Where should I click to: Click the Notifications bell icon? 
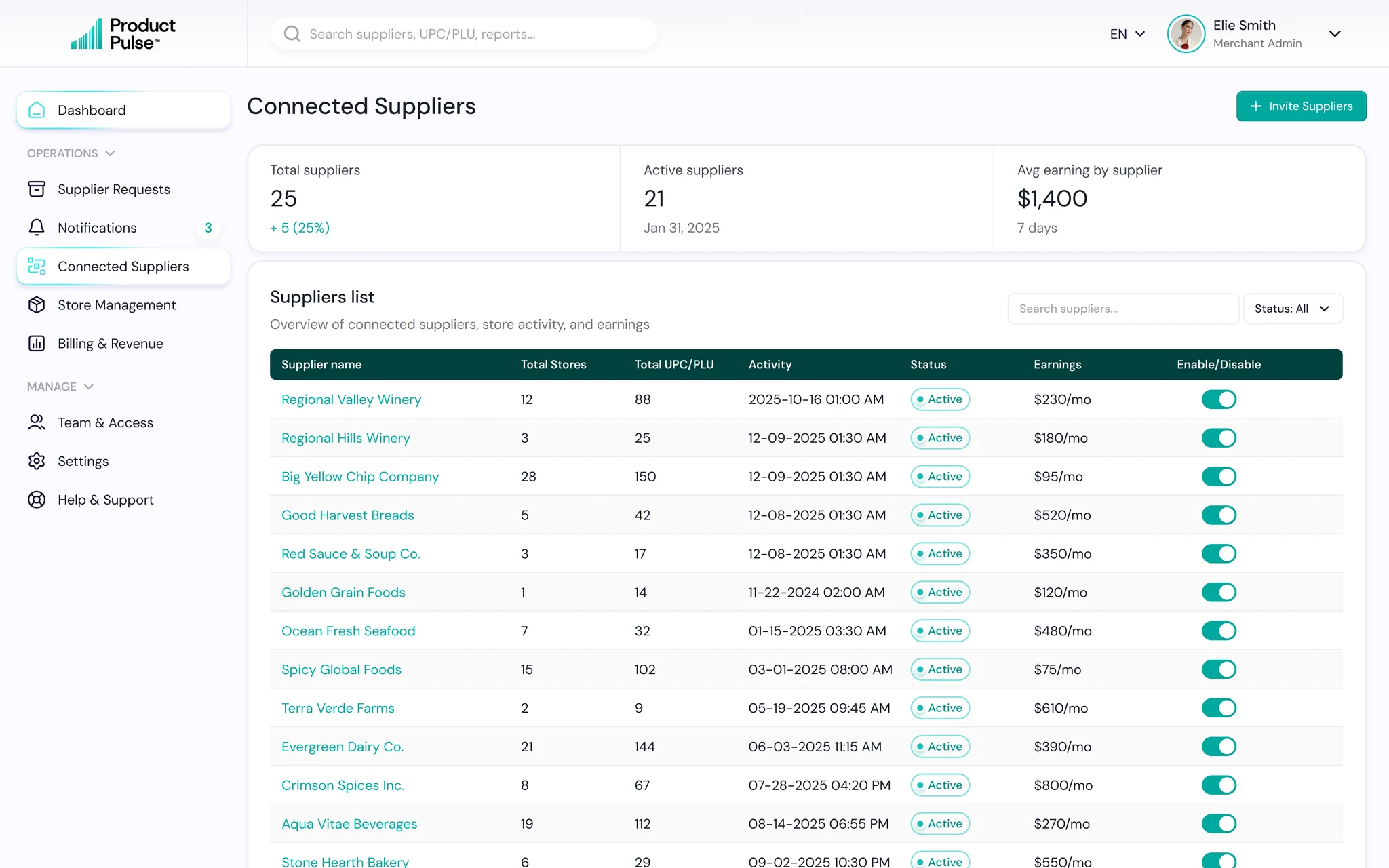tap(37, 228)
